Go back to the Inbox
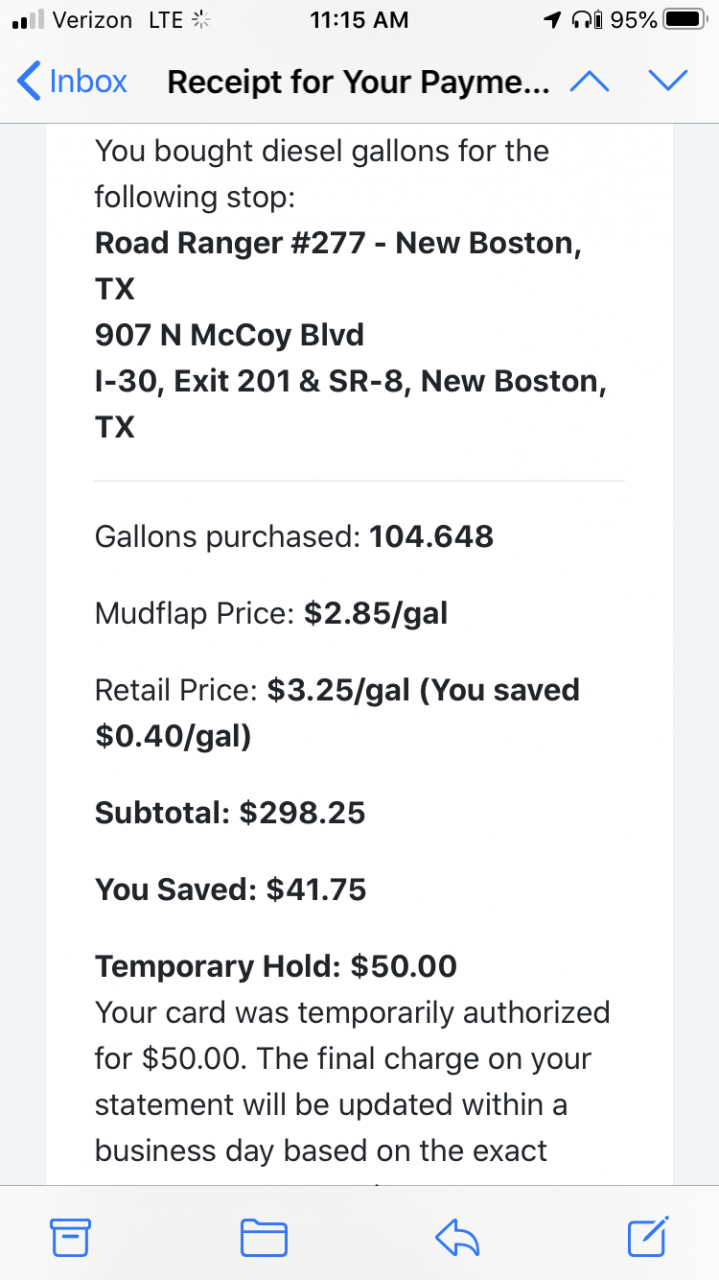The width and height of the screenshot is (719, 1280). [x=73, y=81]
